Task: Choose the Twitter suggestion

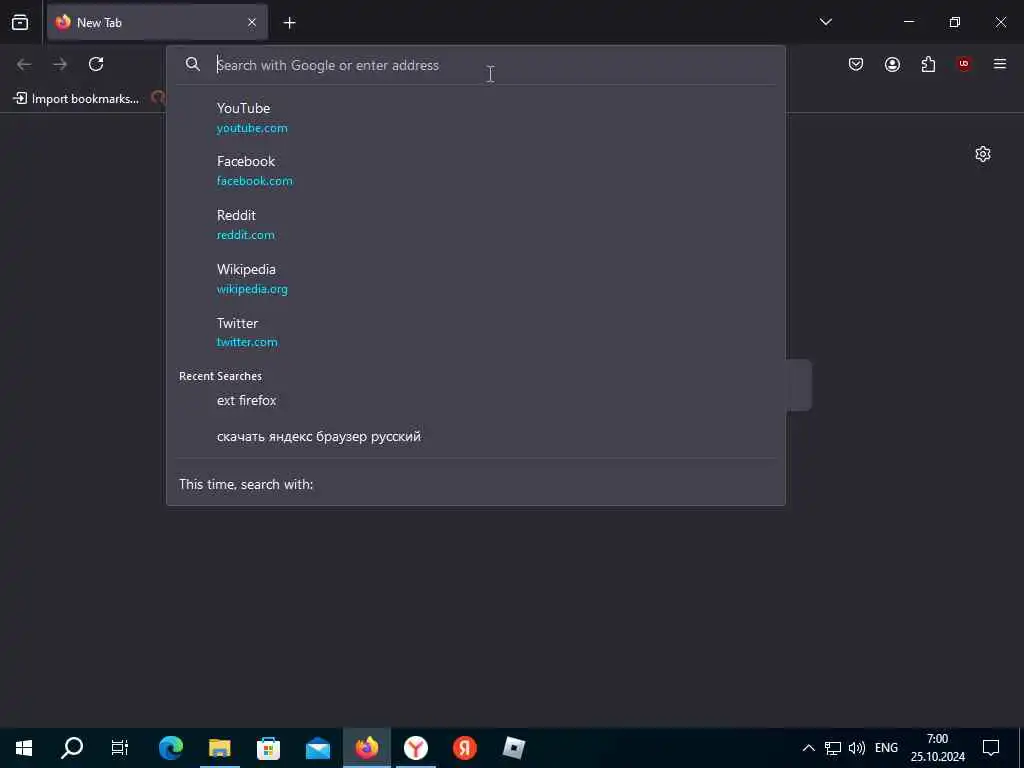Action: 475,332
